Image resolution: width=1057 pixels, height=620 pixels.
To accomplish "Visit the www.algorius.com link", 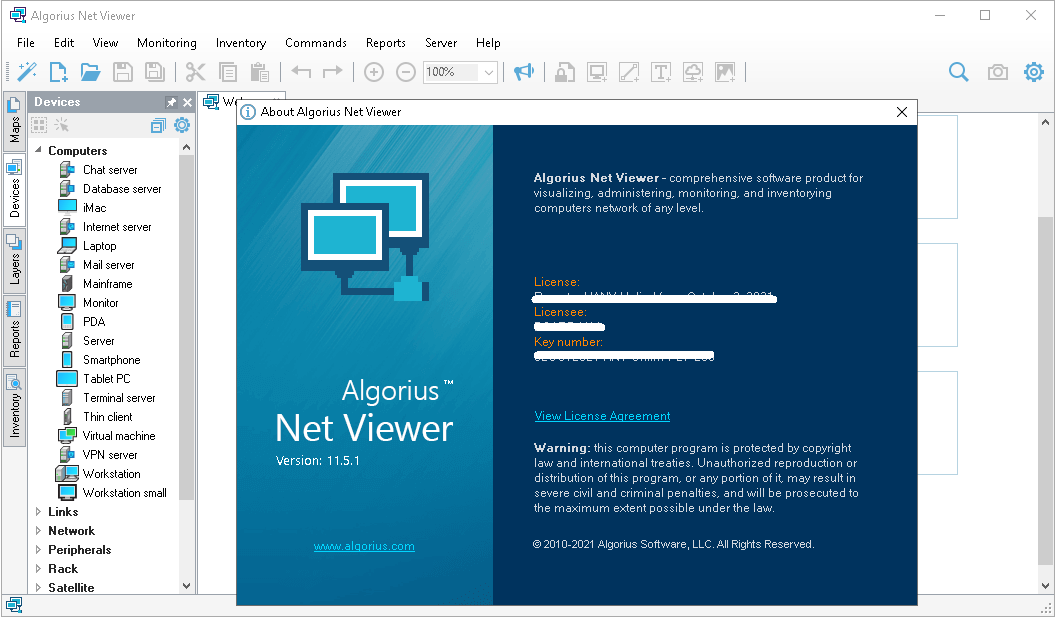I will (364, 546).
